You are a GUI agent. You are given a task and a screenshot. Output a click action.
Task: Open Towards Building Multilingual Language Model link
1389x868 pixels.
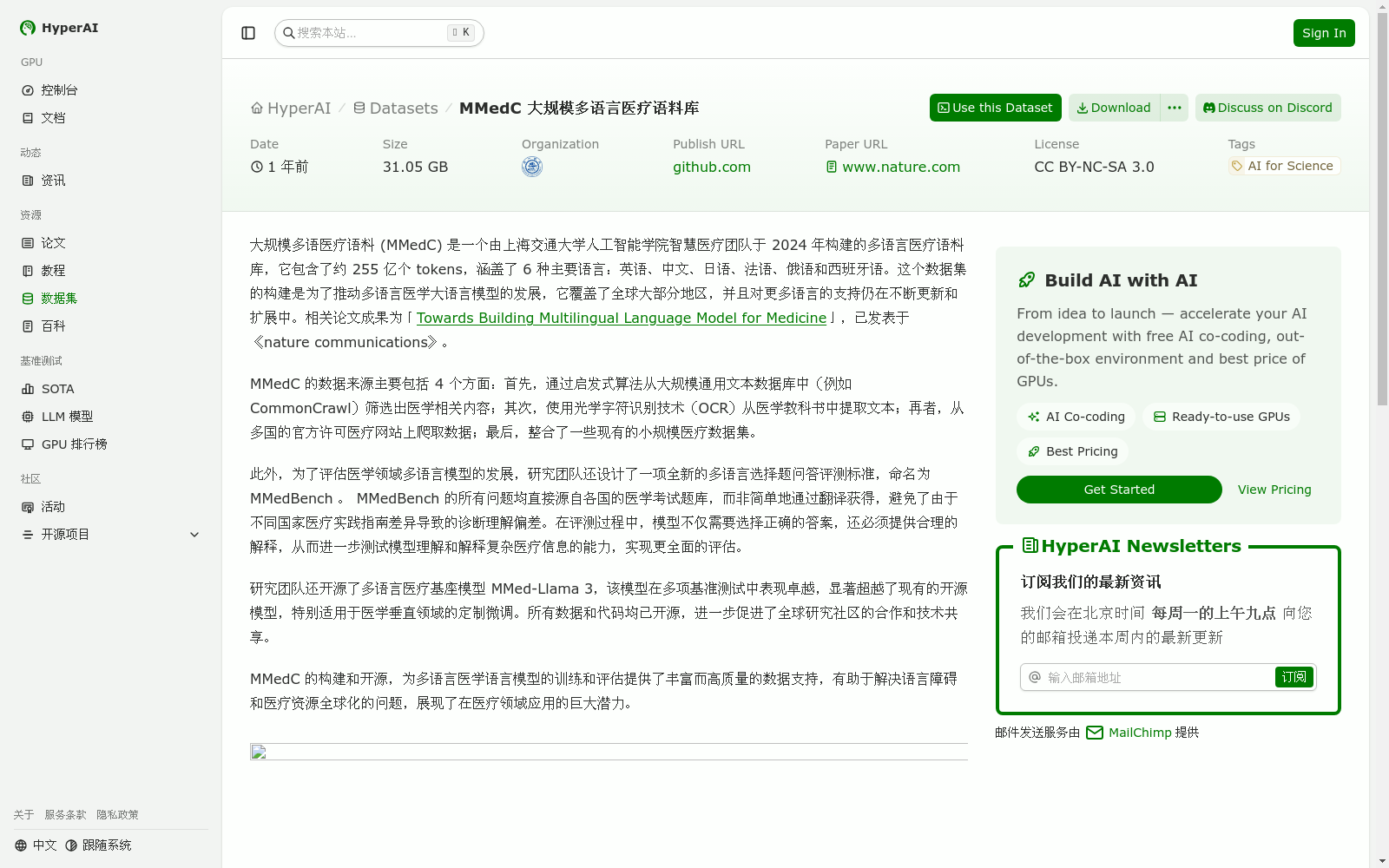click(x=622, y=318)
